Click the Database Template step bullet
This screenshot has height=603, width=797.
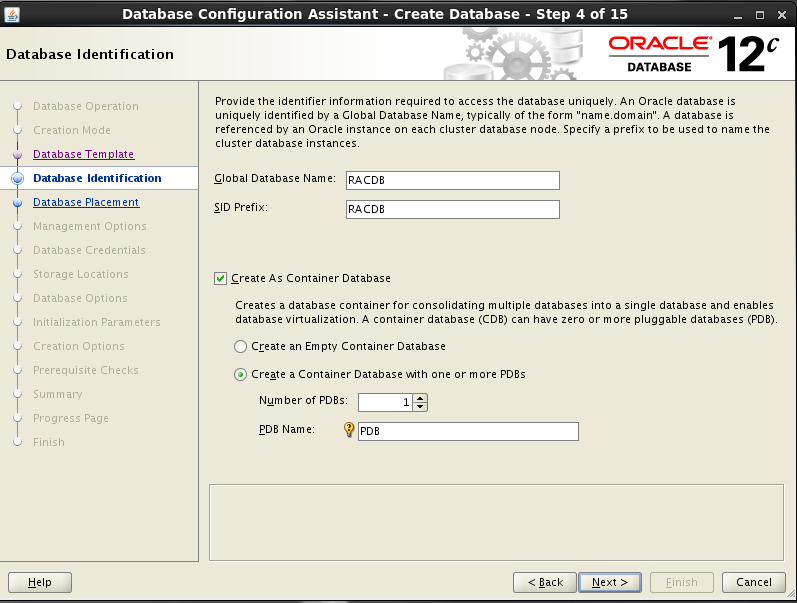(x=18, y=155)
